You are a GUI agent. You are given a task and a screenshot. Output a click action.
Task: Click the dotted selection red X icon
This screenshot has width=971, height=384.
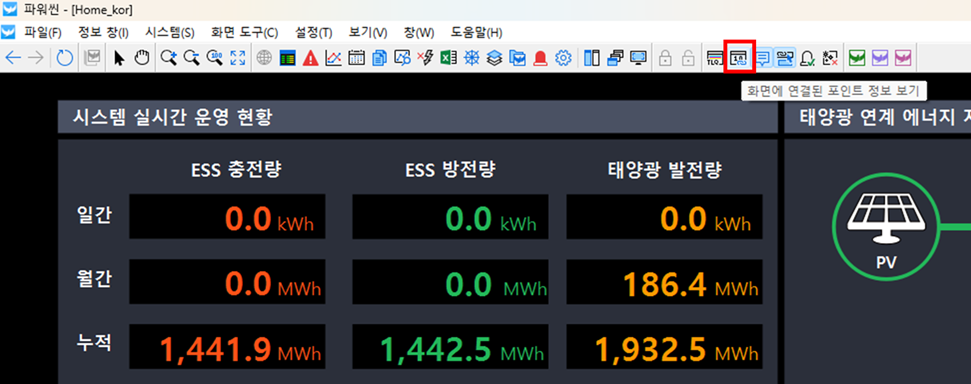click(x=830, y=58)
